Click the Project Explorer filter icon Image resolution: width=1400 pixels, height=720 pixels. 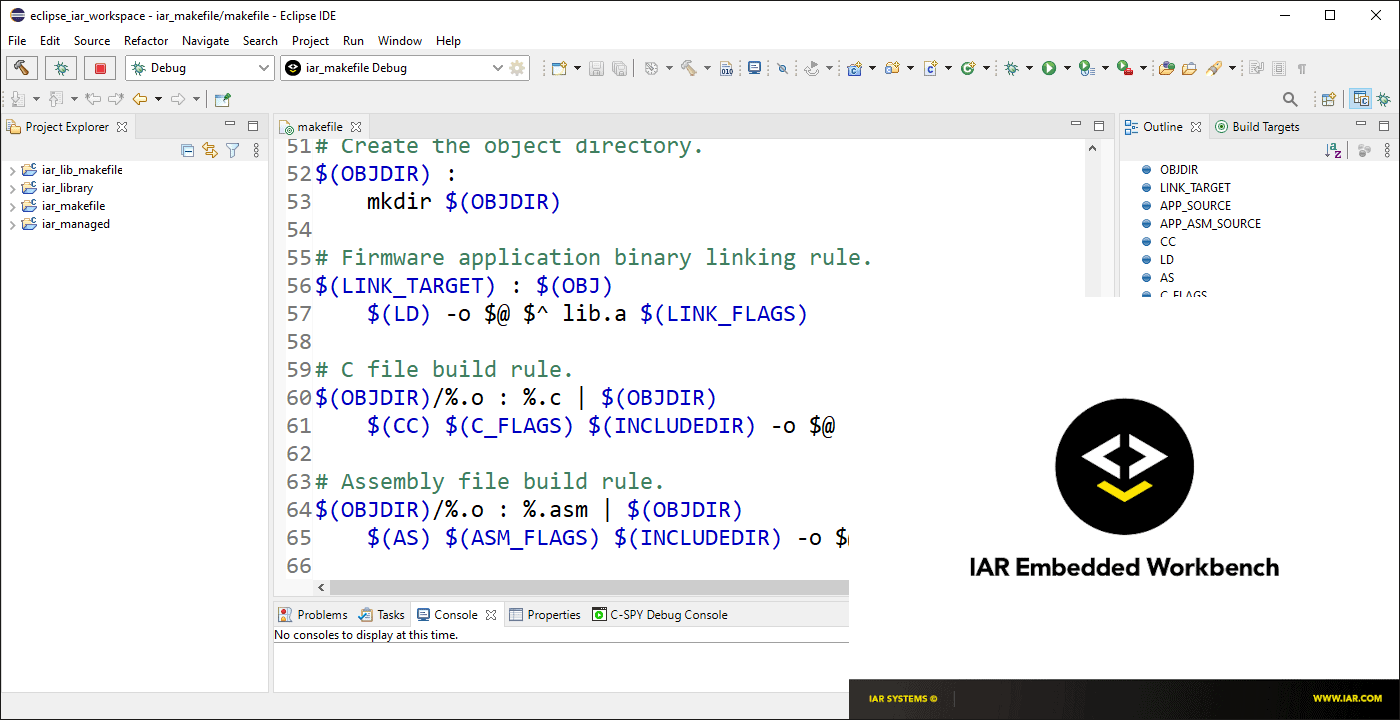[232, 150]
